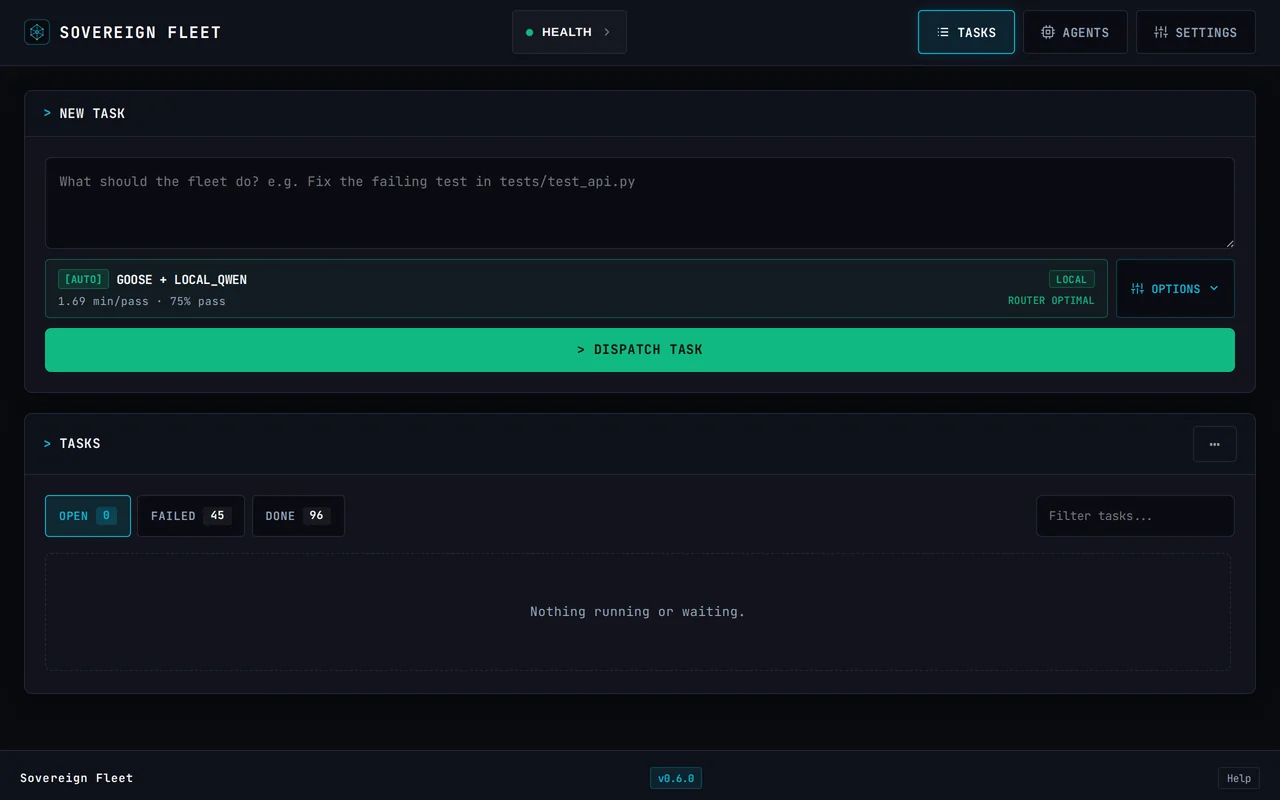This screenshot has height=800, width=1280.
Task: Select the Goose + Local_Qwen agent card
Action: [576, 289]
